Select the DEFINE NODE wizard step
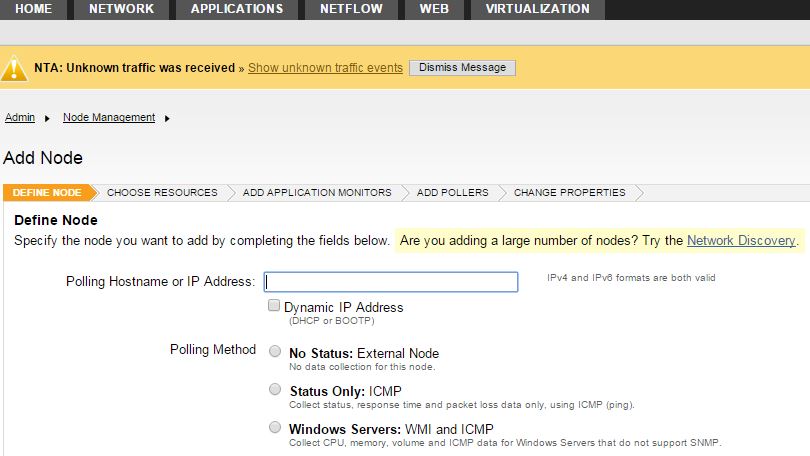Screen dimensions: 810x456 click(x=47, y=193)
